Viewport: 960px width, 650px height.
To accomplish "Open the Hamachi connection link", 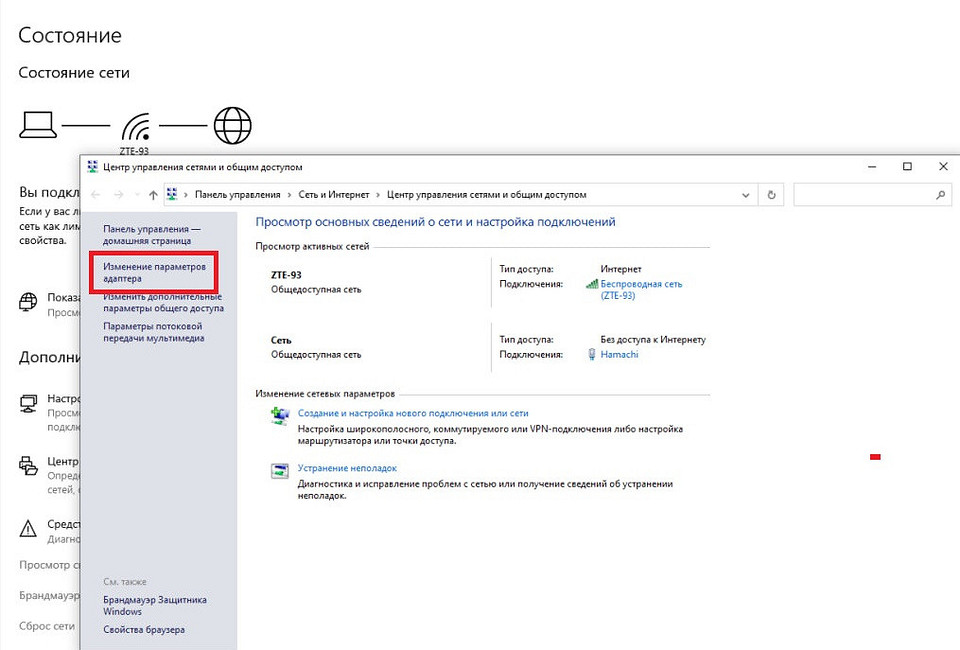I will coord(619,355).
